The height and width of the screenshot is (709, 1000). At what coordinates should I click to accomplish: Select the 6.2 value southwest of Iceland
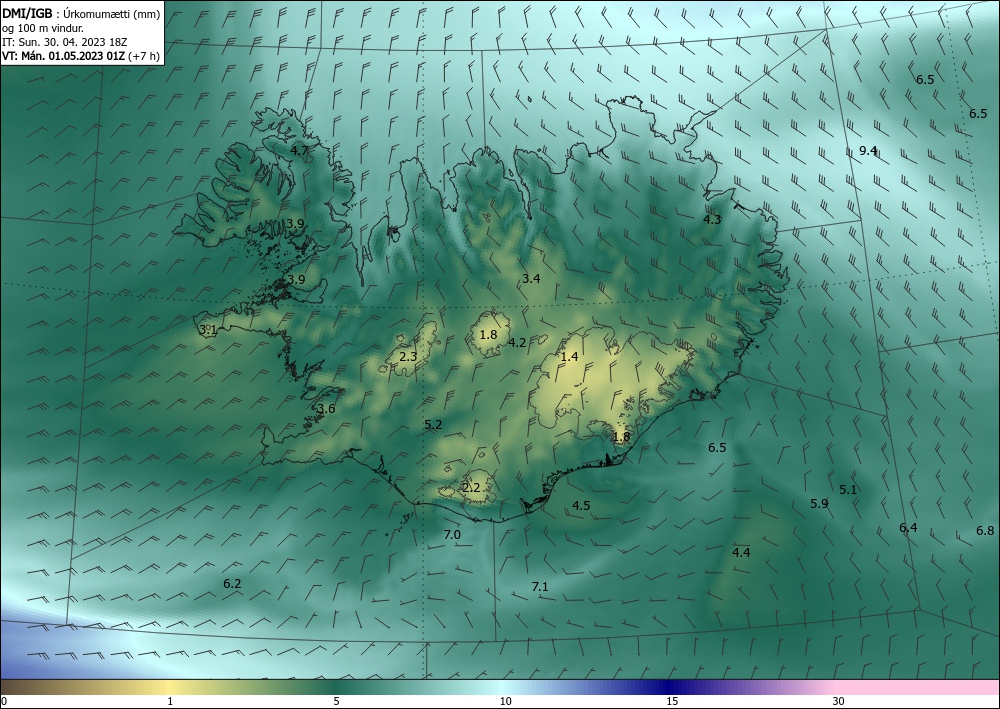coord(232,583)
